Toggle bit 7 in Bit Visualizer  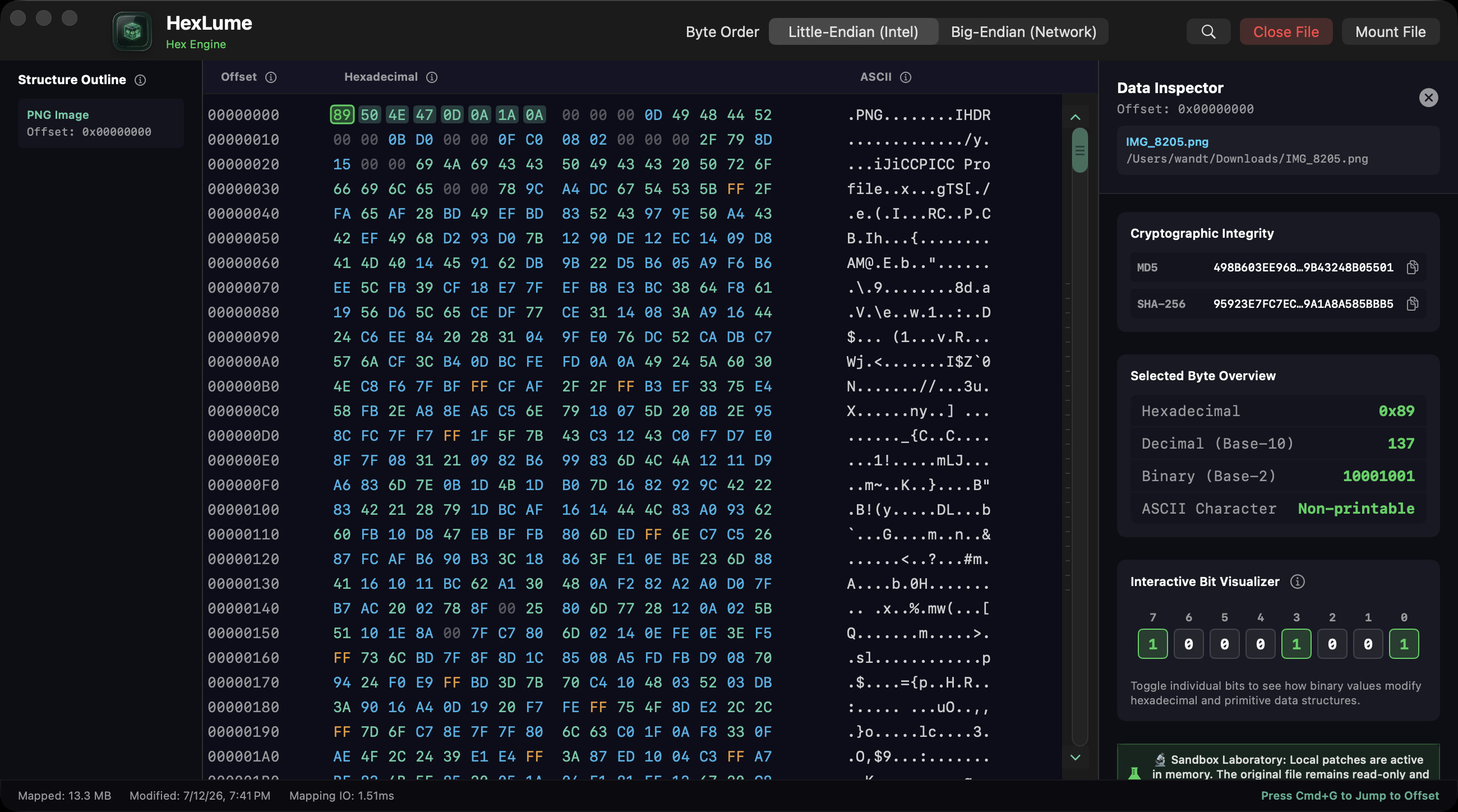[1152, 644]
